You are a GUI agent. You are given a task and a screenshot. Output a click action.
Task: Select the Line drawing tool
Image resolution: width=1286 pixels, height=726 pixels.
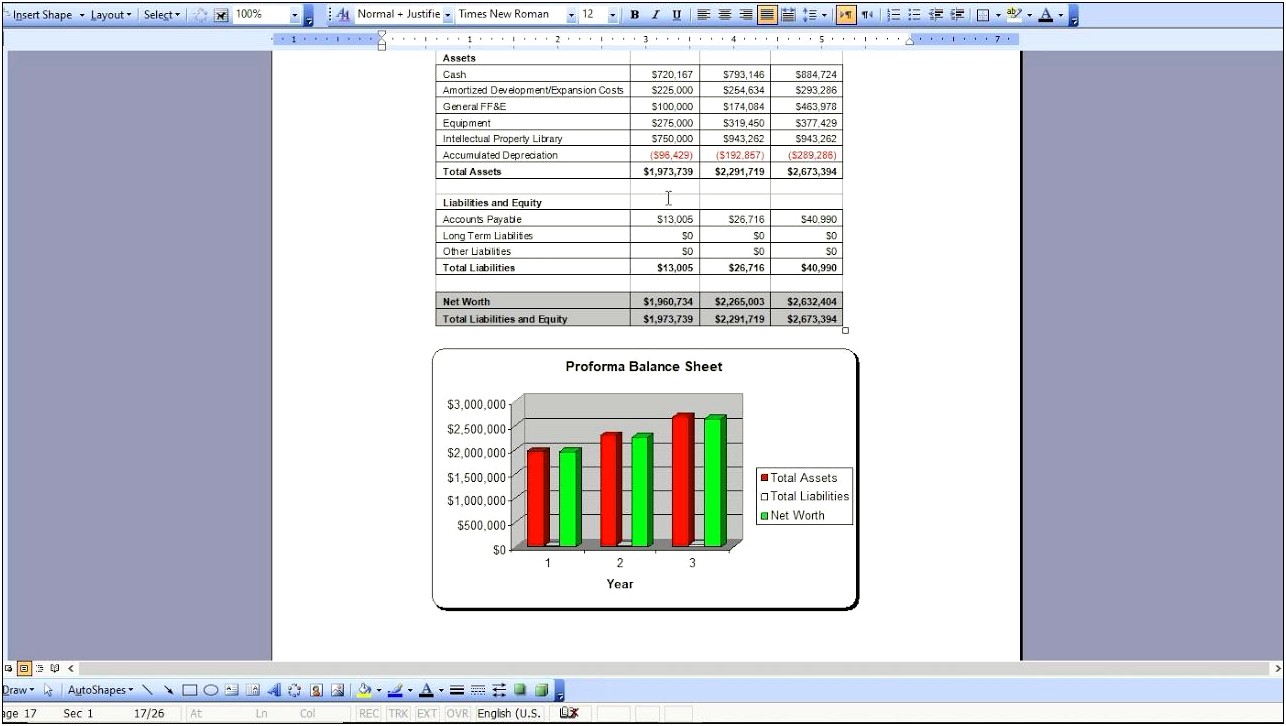click(x=147, y=690)
